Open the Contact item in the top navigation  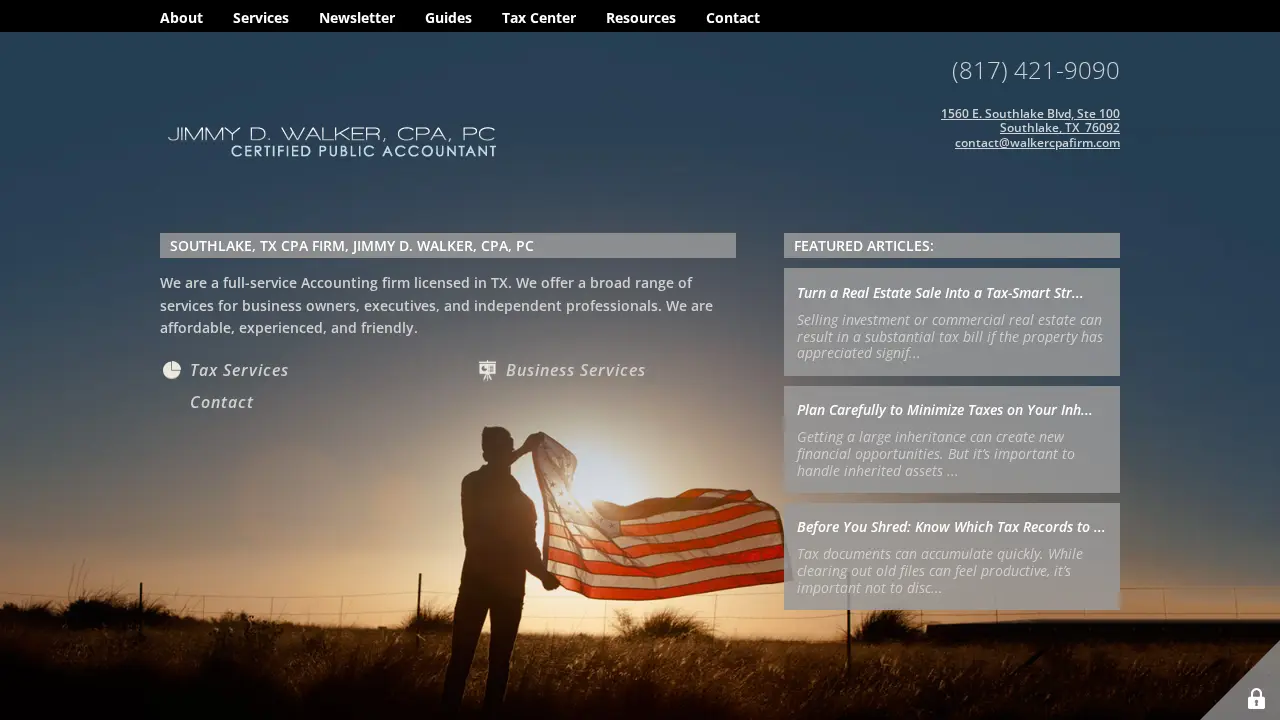tap(733, 18)
